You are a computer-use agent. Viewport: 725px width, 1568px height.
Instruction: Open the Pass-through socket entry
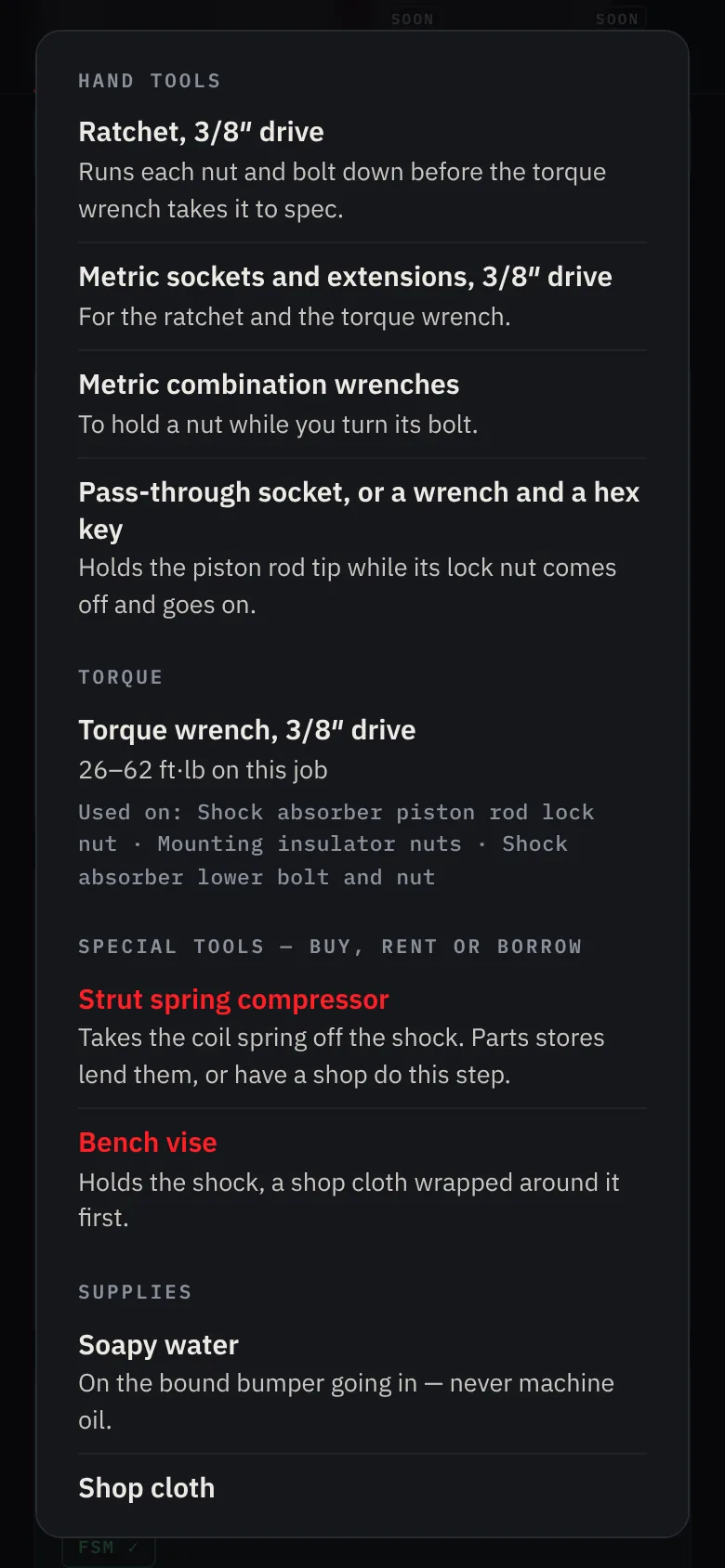[362, 548]
